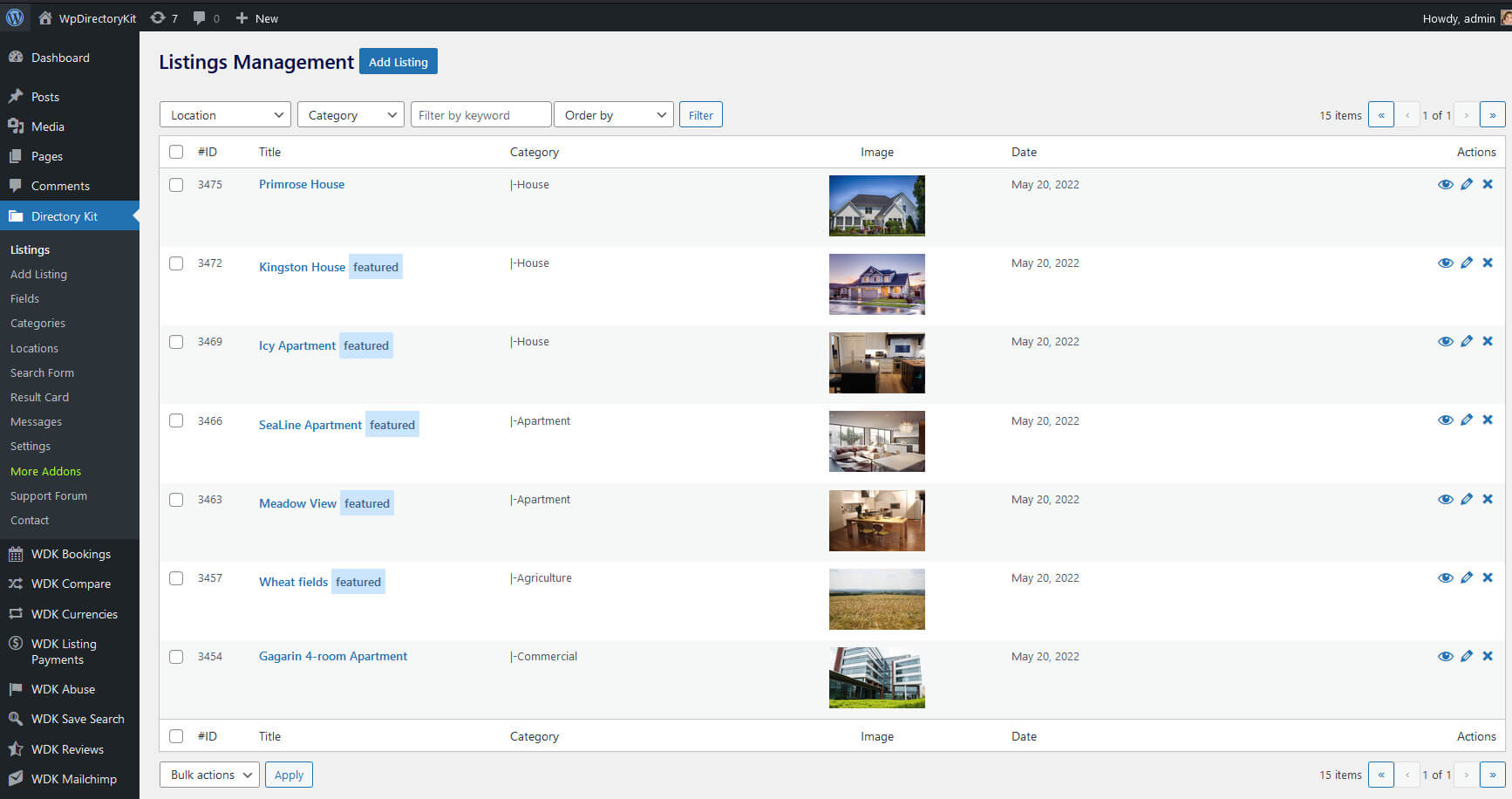Click the WDK Reviews star icon
Screen dimensions: 1512x799
(16, 749)
